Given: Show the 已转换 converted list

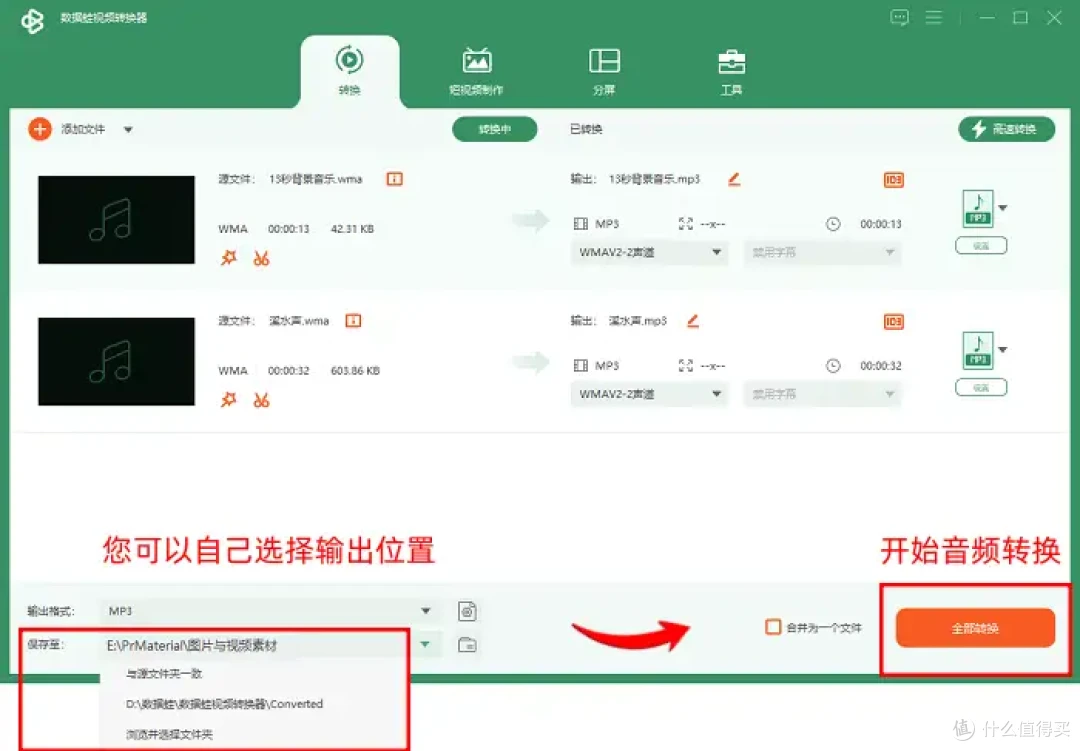Looking at the screenshot, I should click(586, 129).
